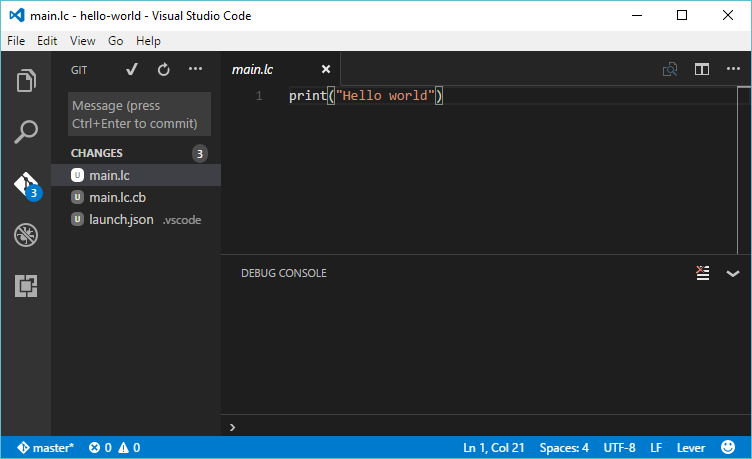Refresh the Git changes list
Screen dimensions: 752x459
click(x=163, y=69)
